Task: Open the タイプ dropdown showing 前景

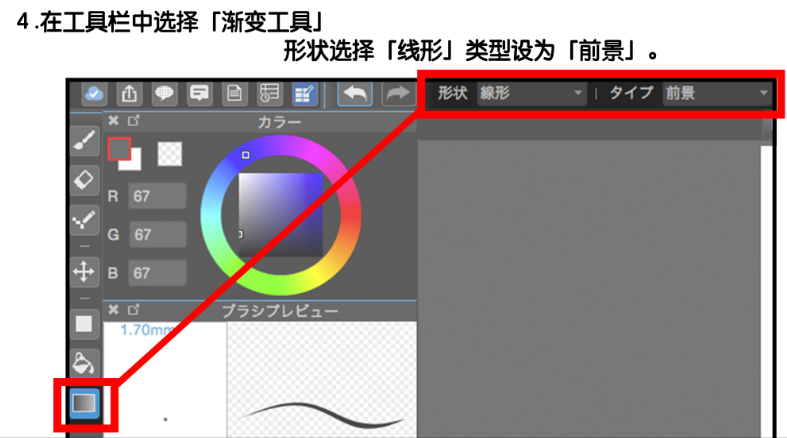Action: tap(717, 93)
